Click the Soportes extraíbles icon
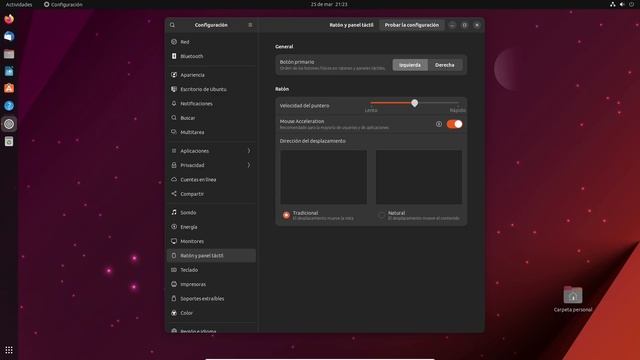The width and height of the screenshot is (640, 360). pos(174,298)
